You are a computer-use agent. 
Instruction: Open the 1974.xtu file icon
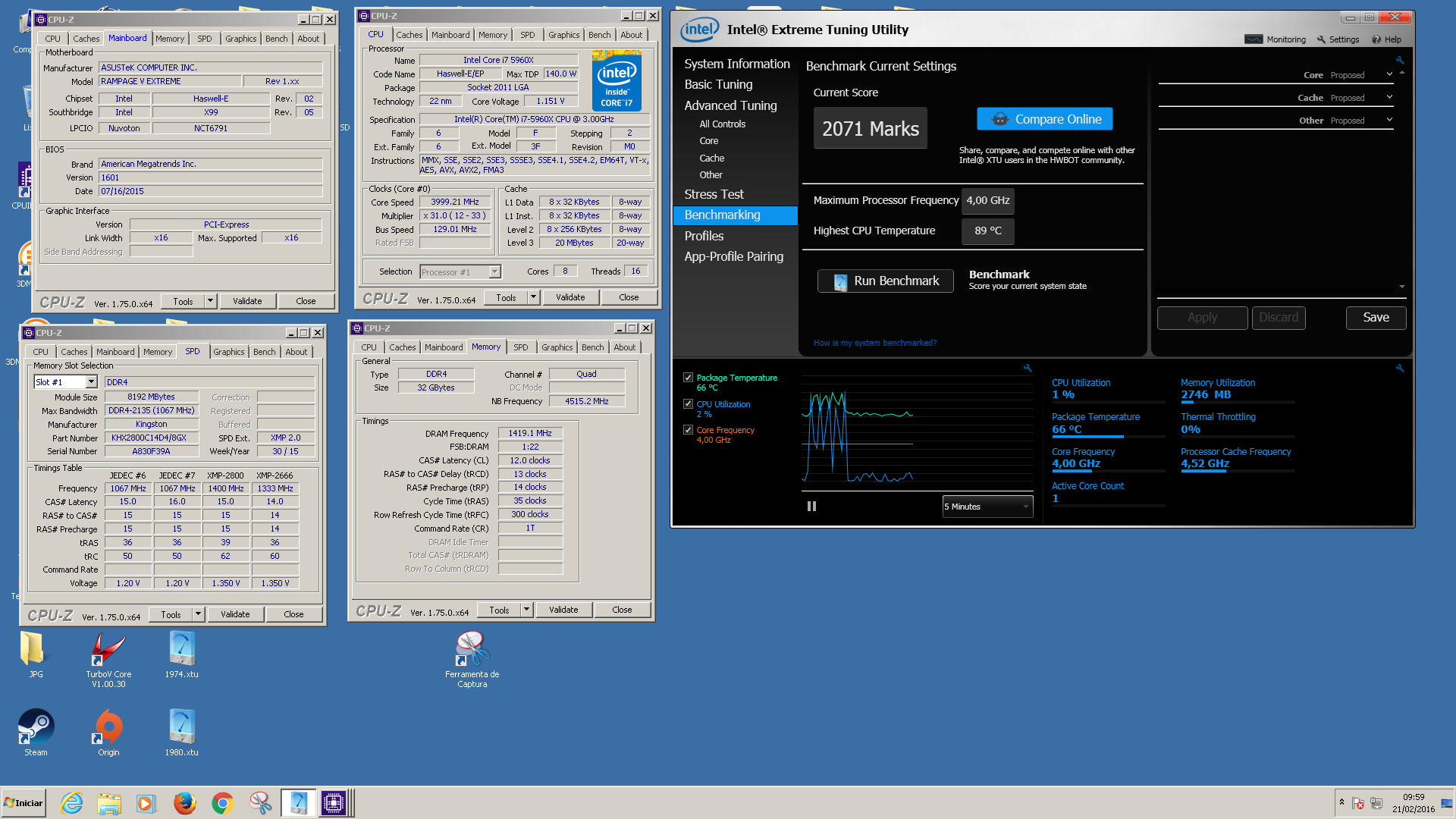coord(182,654)
